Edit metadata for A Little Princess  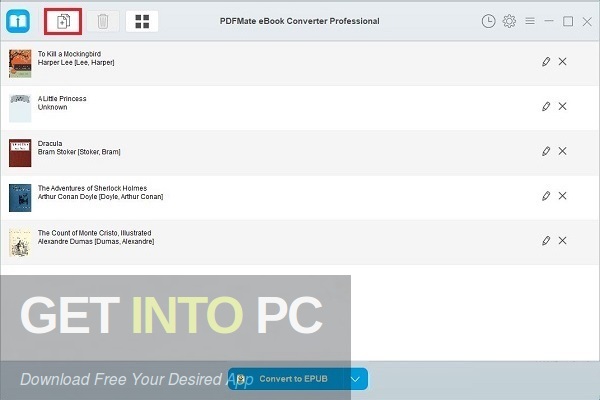click(x=546, y=106)
